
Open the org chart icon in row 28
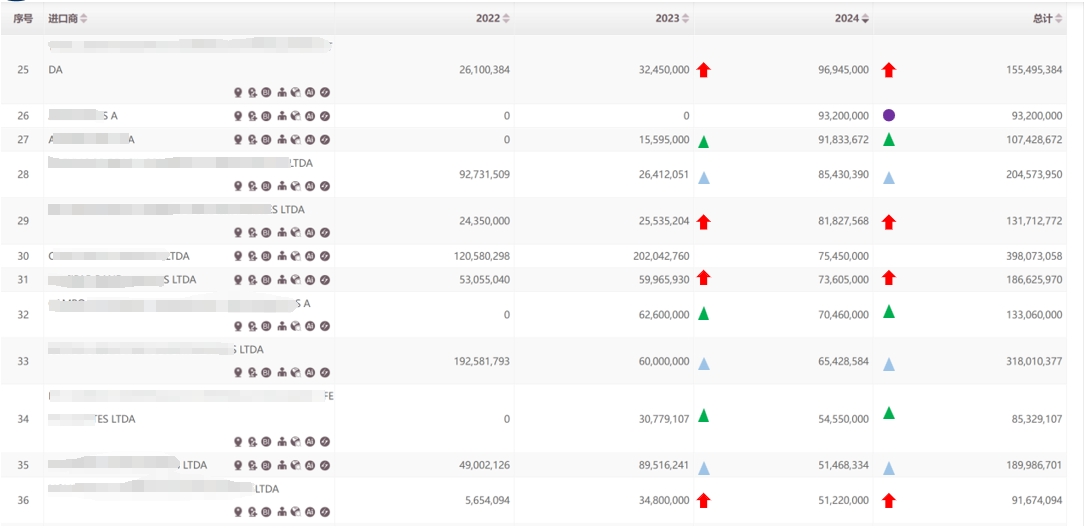point(282,186)
